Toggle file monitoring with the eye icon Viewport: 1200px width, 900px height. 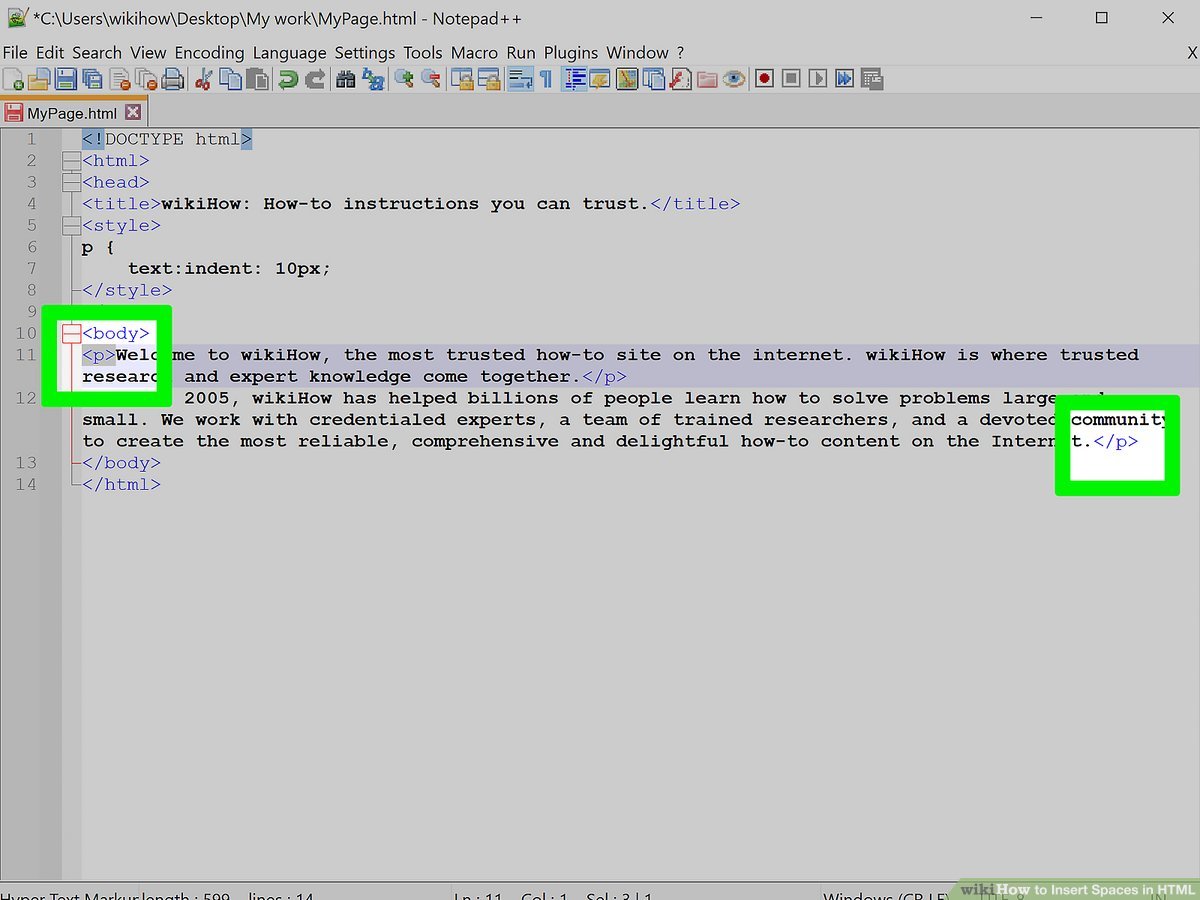(734, 79)
